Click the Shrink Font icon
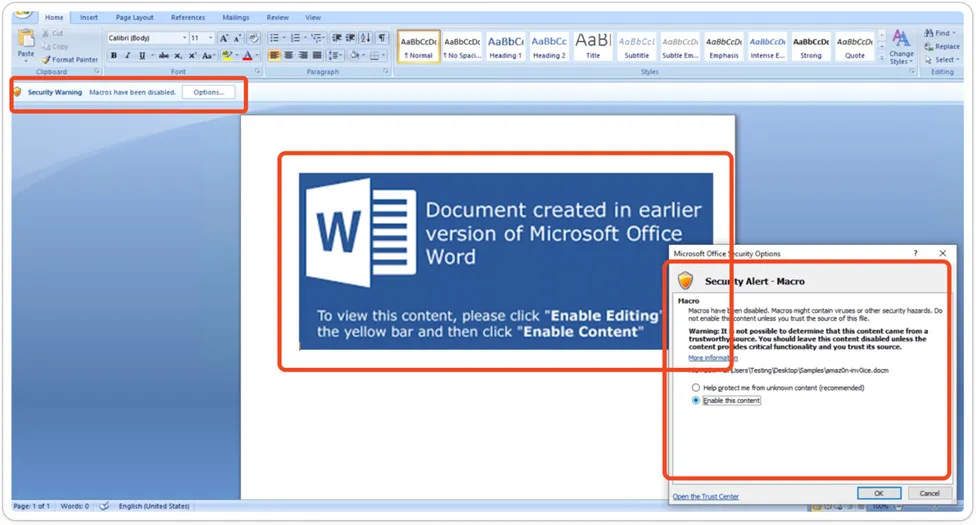The image size is (980, 525). point(238,38)
